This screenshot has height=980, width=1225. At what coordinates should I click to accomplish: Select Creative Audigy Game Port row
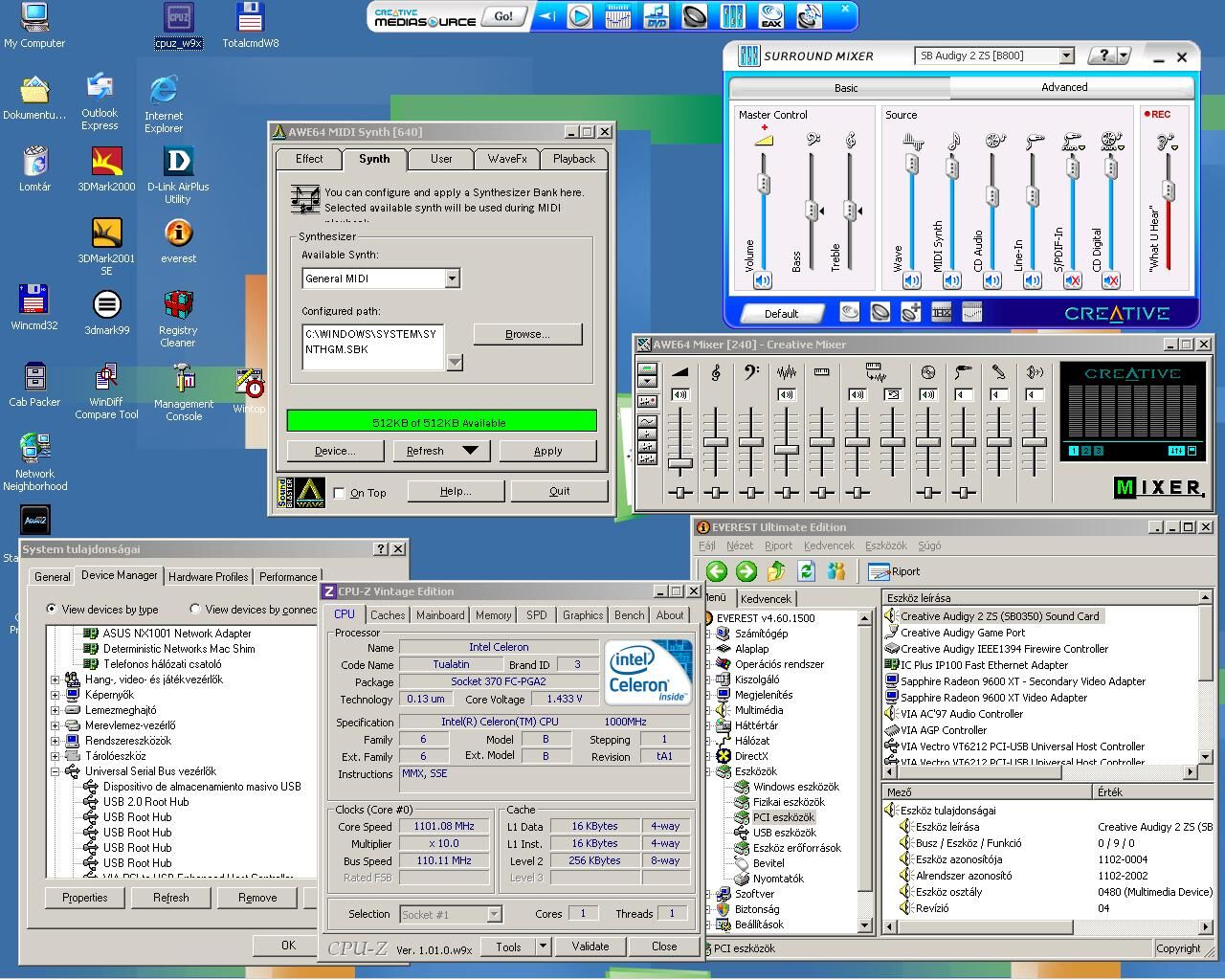click(x=963, y=633)
